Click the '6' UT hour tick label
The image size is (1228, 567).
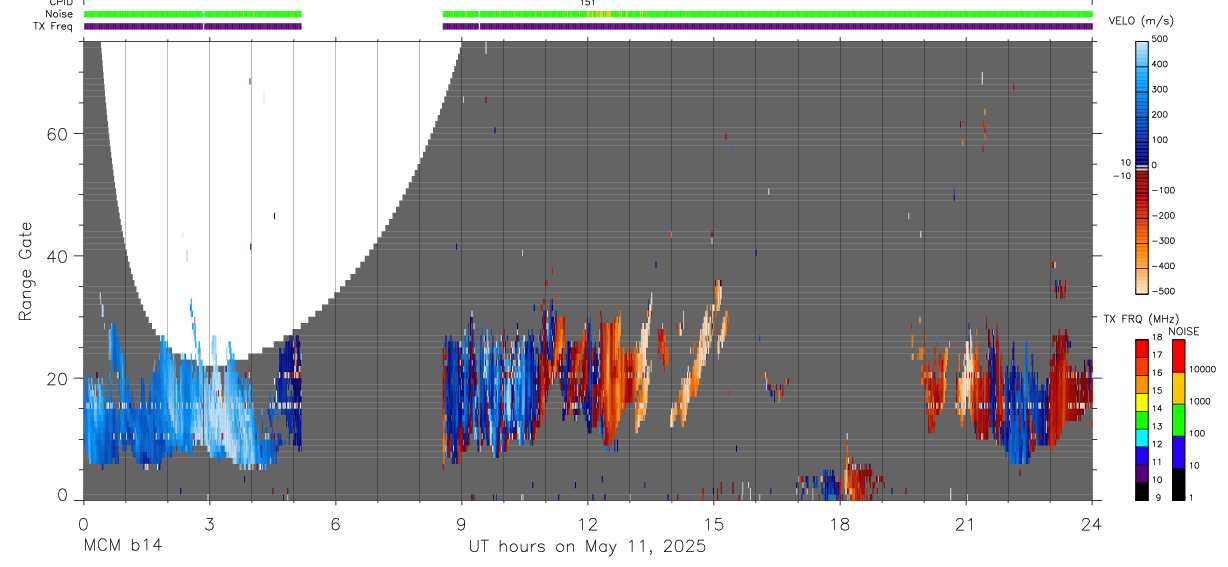335,523
